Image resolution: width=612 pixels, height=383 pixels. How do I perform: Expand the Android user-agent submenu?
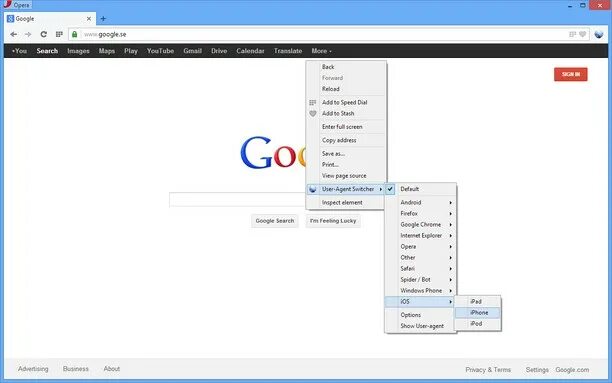(x=420, y=202)
